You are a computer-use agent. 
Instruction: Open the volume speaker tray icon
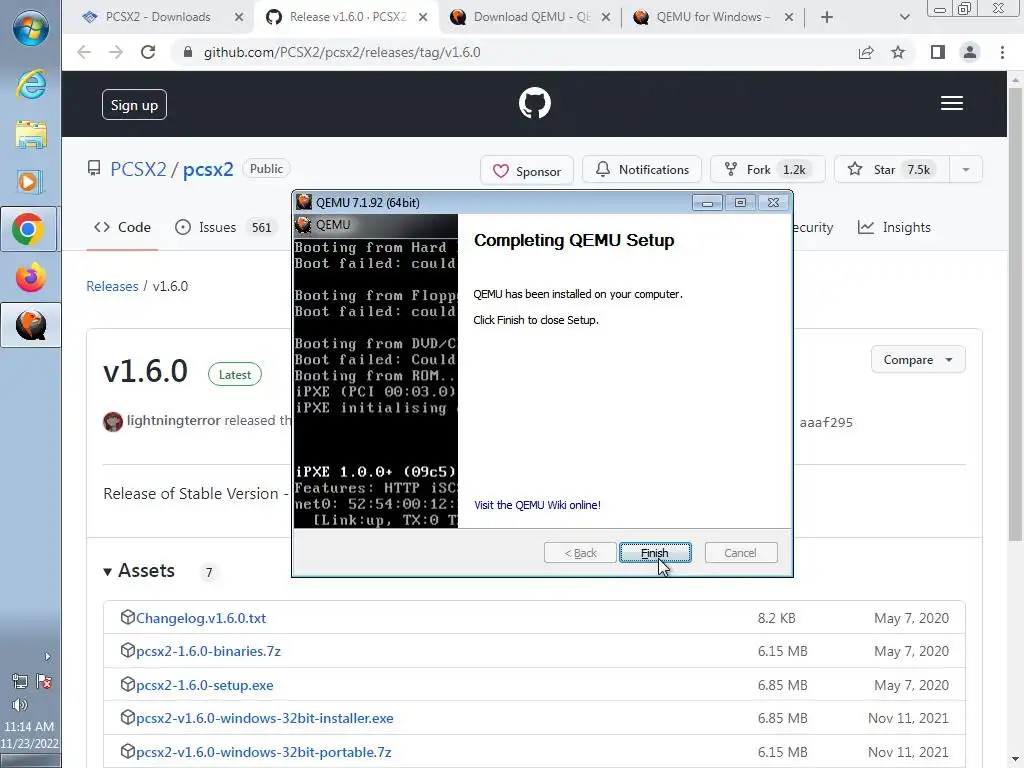click(20, 705)
